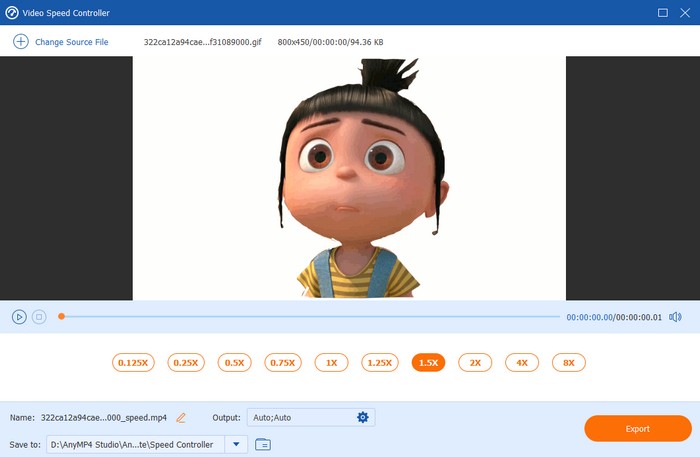This screenshot has height=457, width=700.
Task: Play the video preview
Action: click(x=19, y=317)
